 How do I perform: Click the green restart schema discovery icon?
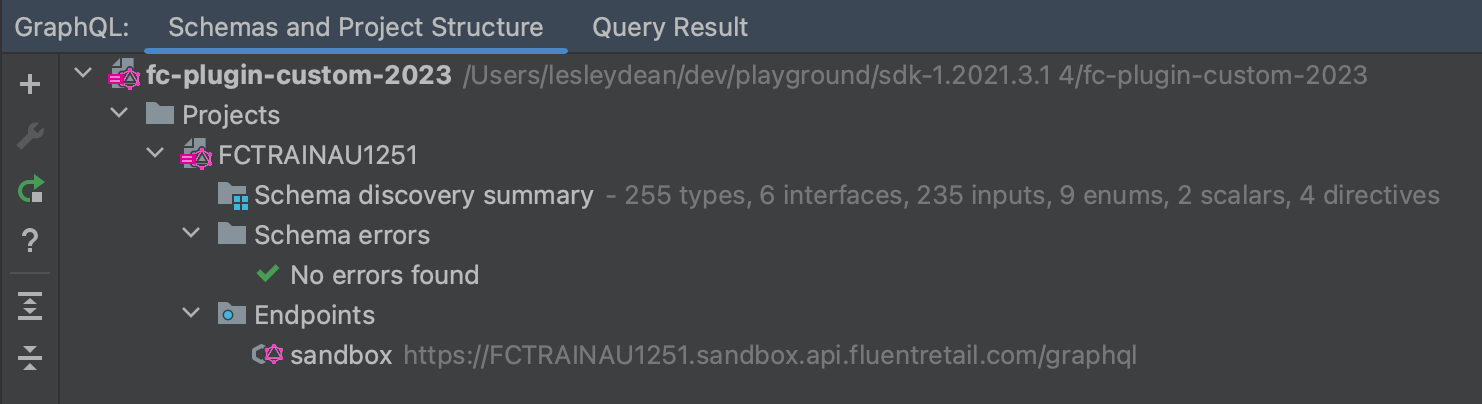tap(30, 189)
